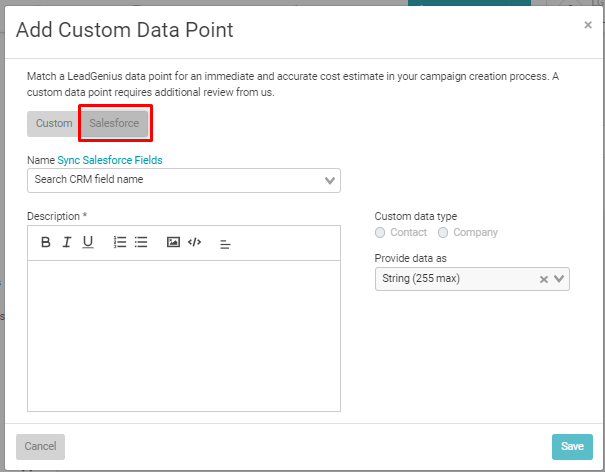Insert an image into the Description
605x472 pixels.
pos(173,242)
